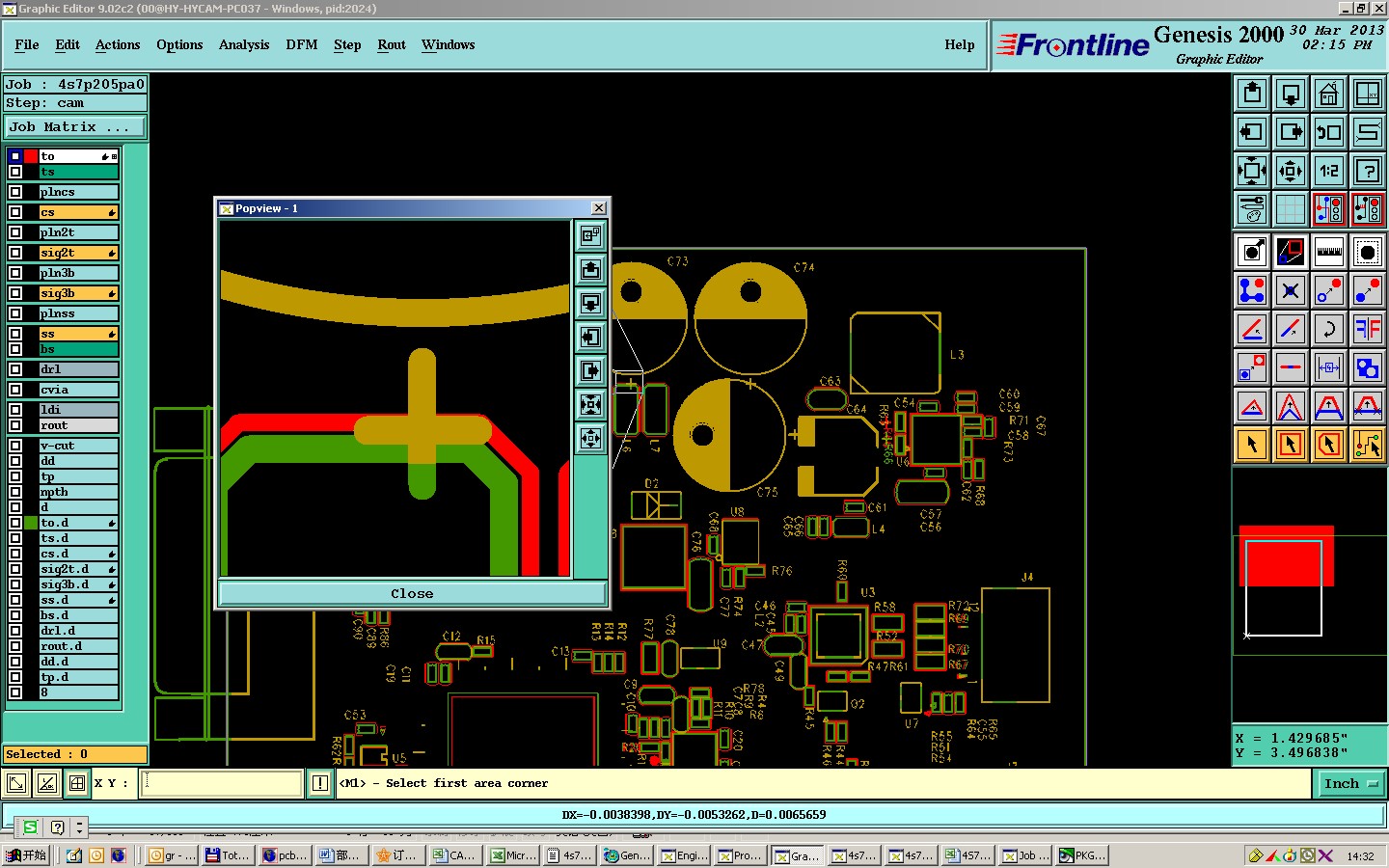Viewport: 1389px width, 868px height.
Task: Open the Inch units dropdown
Action: pyautogui.click(x=1350, y=784)
